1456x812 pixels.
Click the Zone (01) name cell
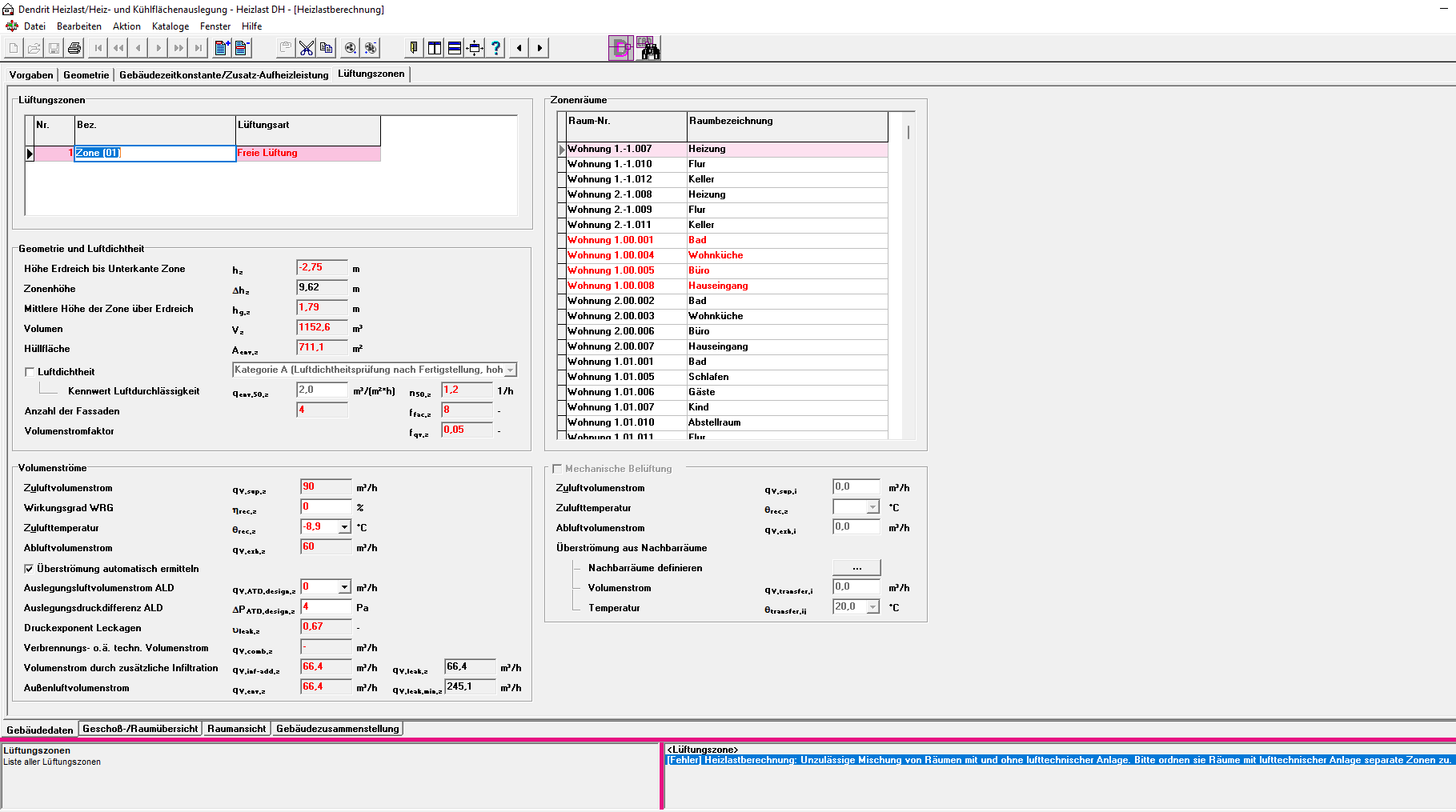tap(155, 154)
